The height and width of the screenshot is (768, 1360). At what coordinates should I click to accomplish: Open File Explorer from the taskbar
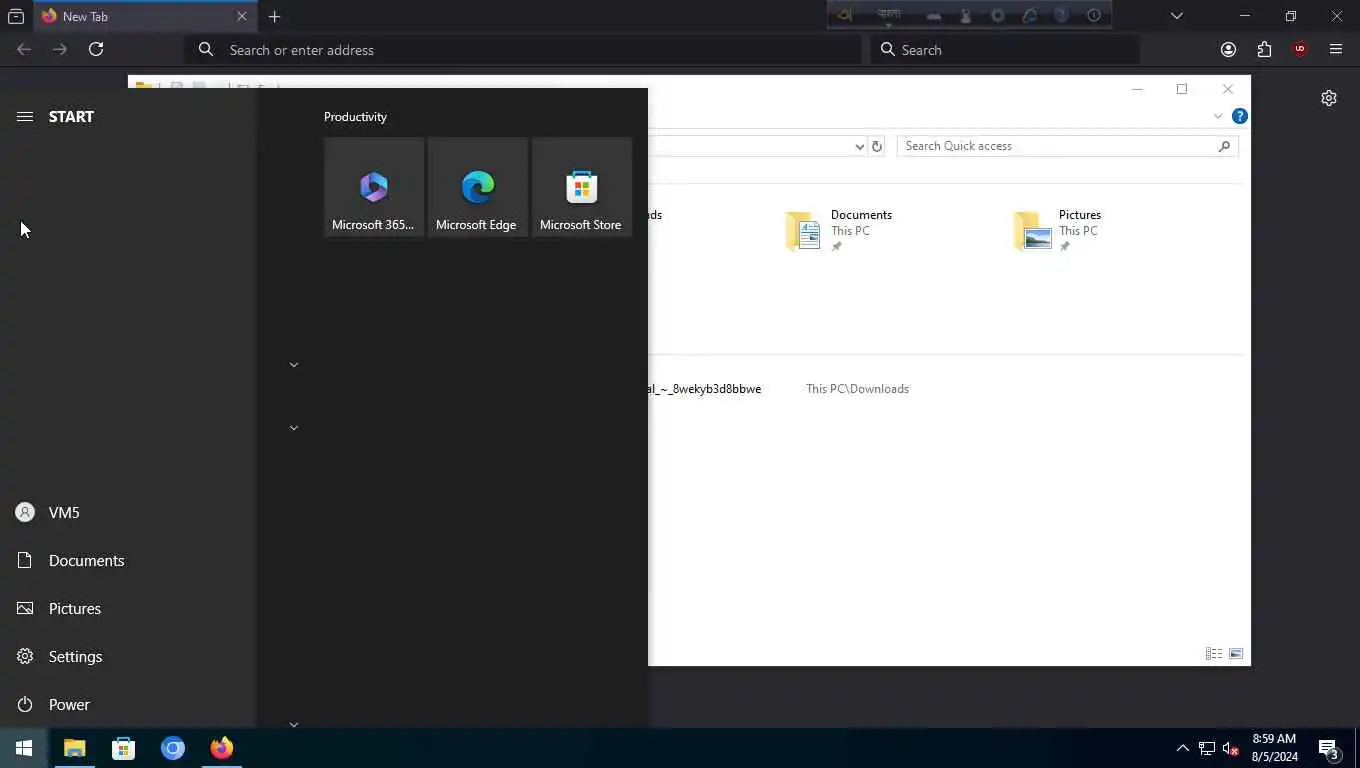[75, 748]
